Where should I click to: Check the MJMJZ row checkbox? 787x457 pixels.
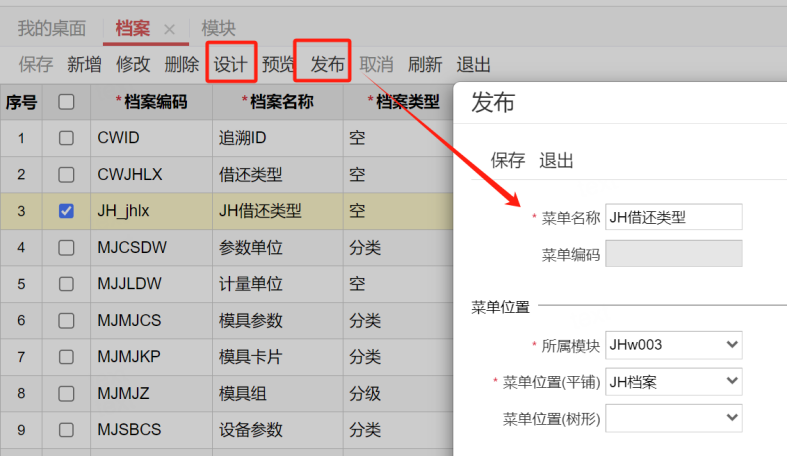(66, 393)
